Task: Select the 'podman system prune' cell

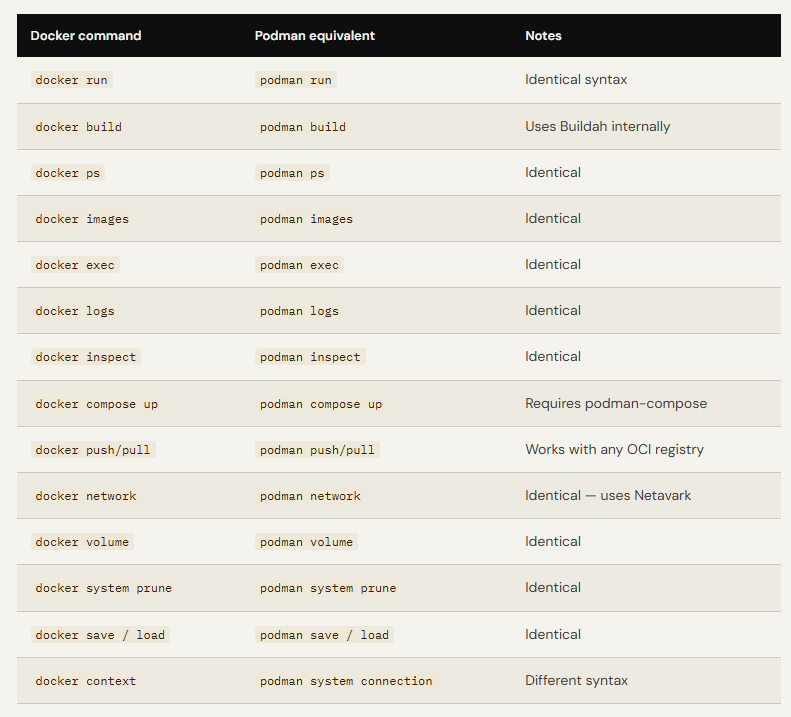Action: pyautogui.click(x=328, y=588)
